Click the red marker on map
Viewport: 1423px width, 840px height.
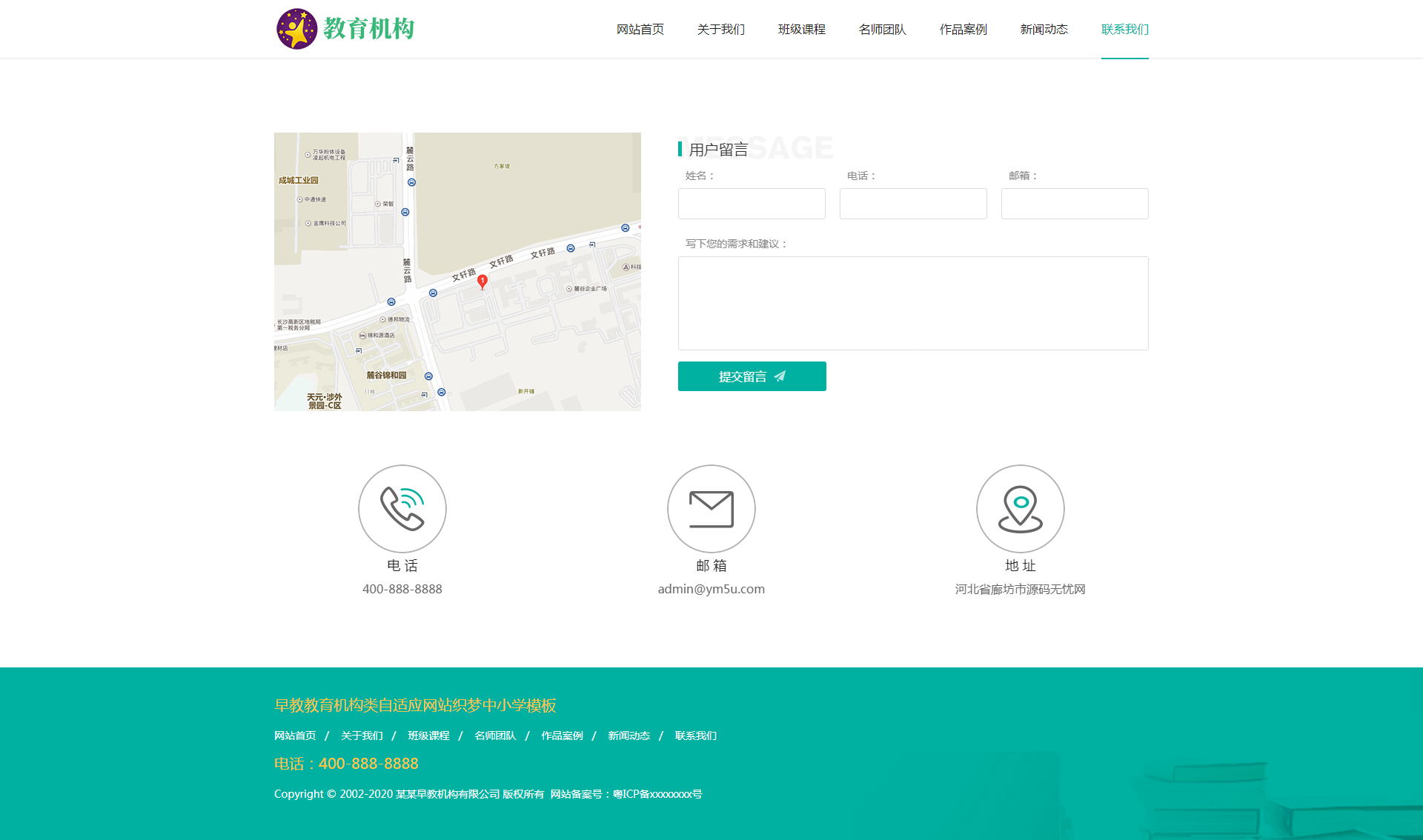[x=482, y=281]
